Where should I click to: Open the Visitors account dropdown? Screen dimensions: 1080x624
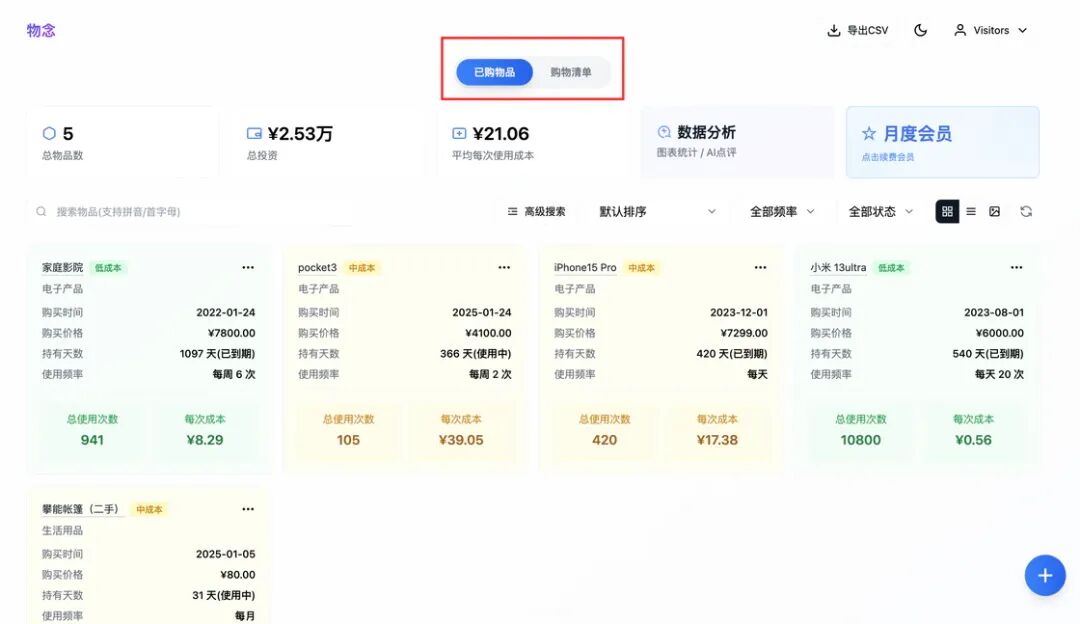click(x=990, y=30)
